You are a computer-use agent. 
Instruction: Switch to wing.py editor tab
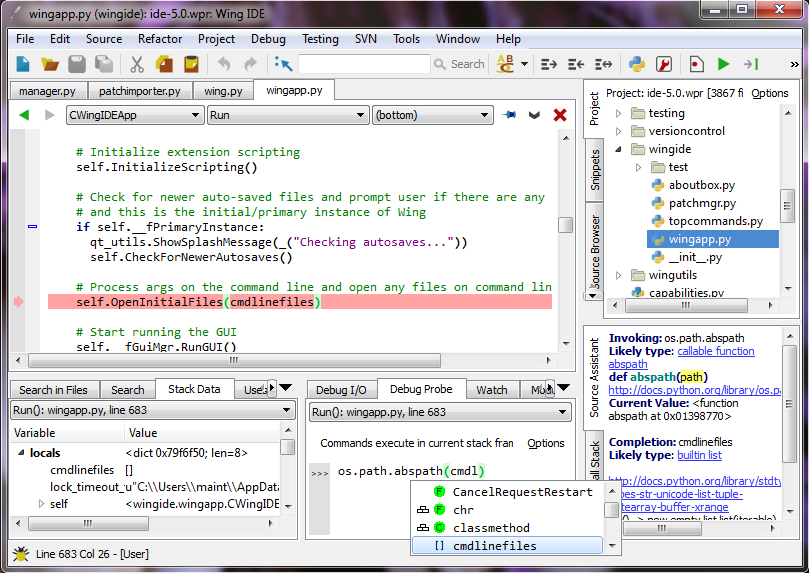click(223, 91)
